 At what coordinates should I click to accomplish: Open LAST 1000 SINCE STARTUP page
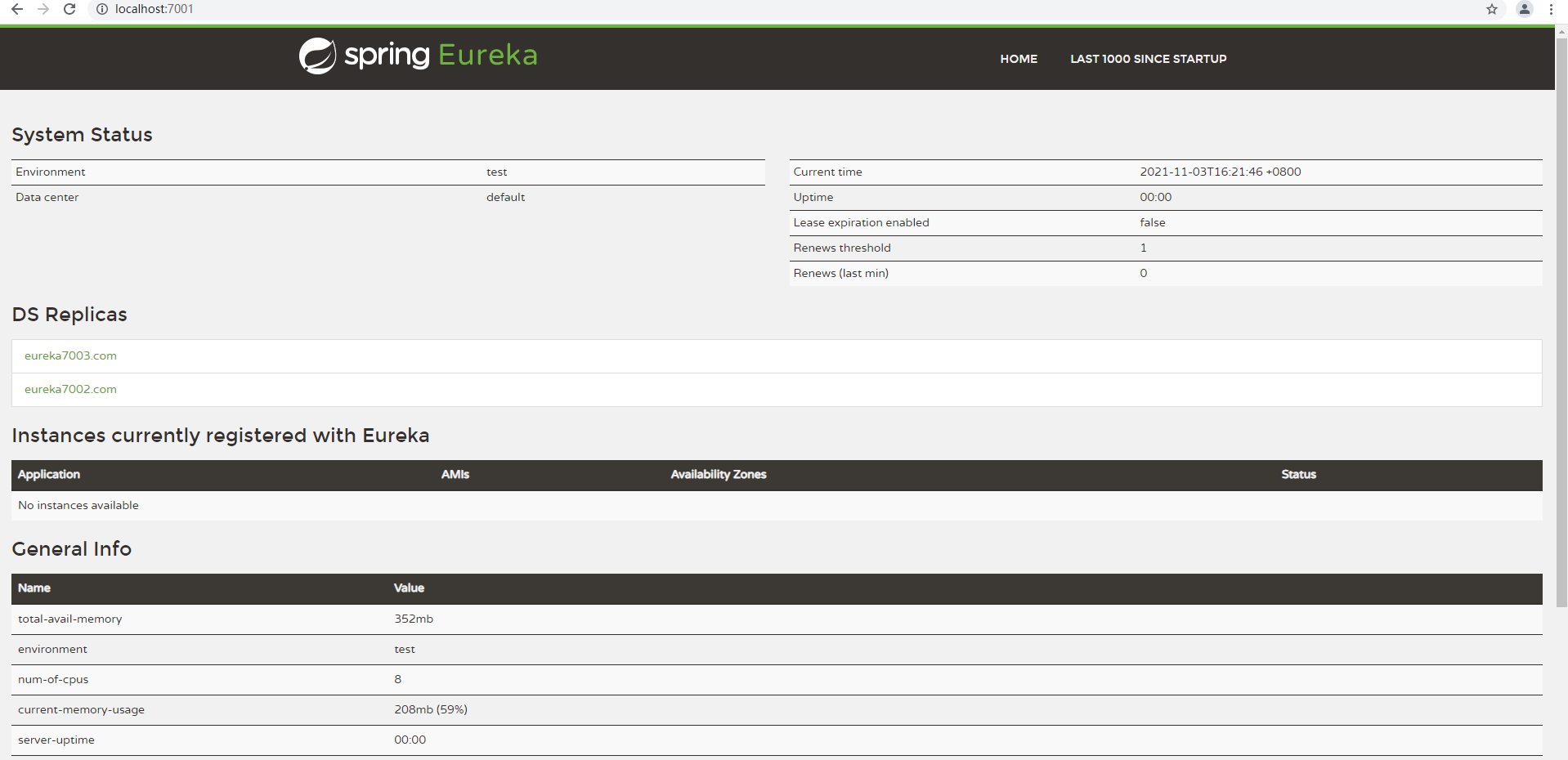pyautogui.click(x=1149, y=59)
